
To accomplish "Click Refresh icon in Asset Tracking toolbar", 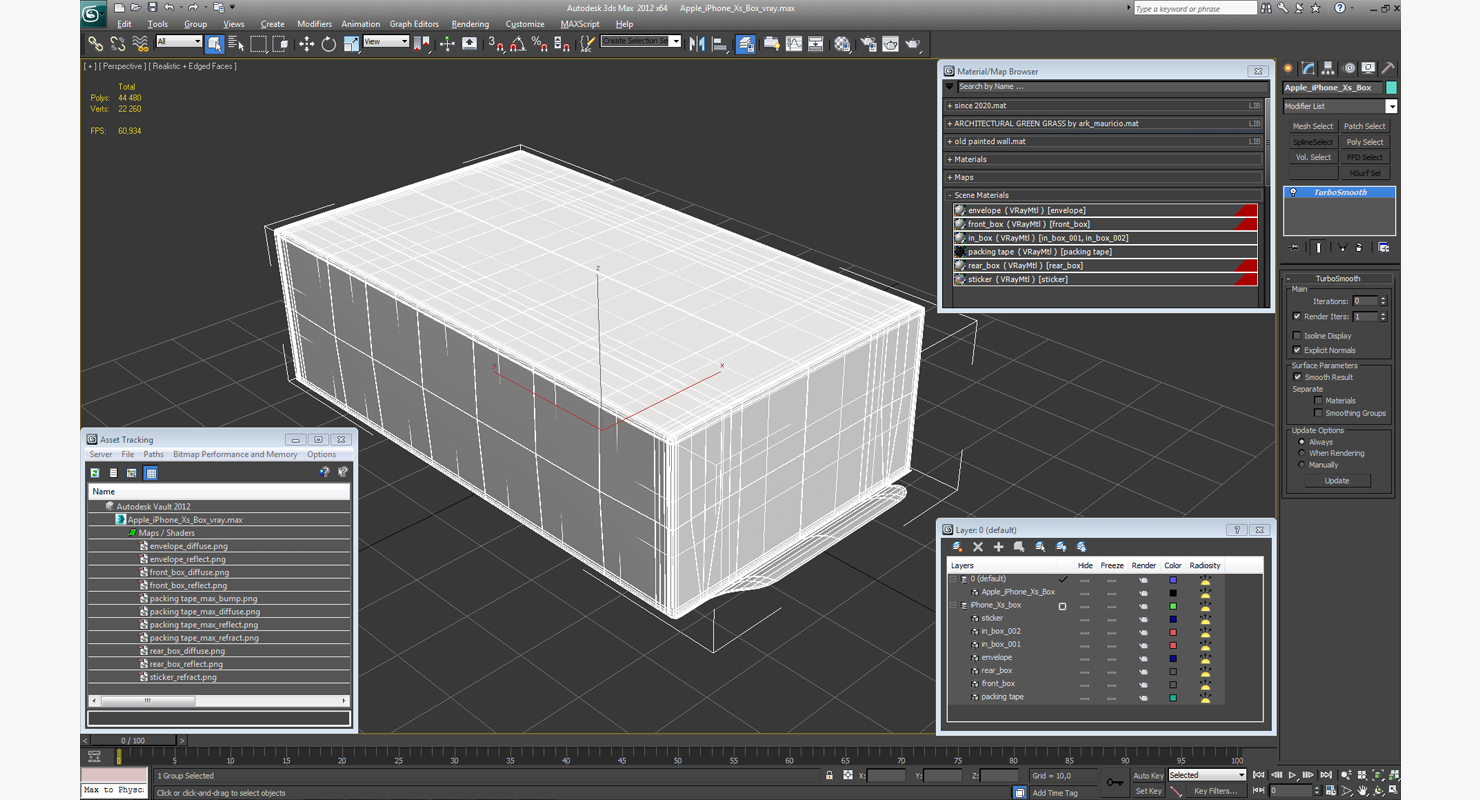I will 95,473.
